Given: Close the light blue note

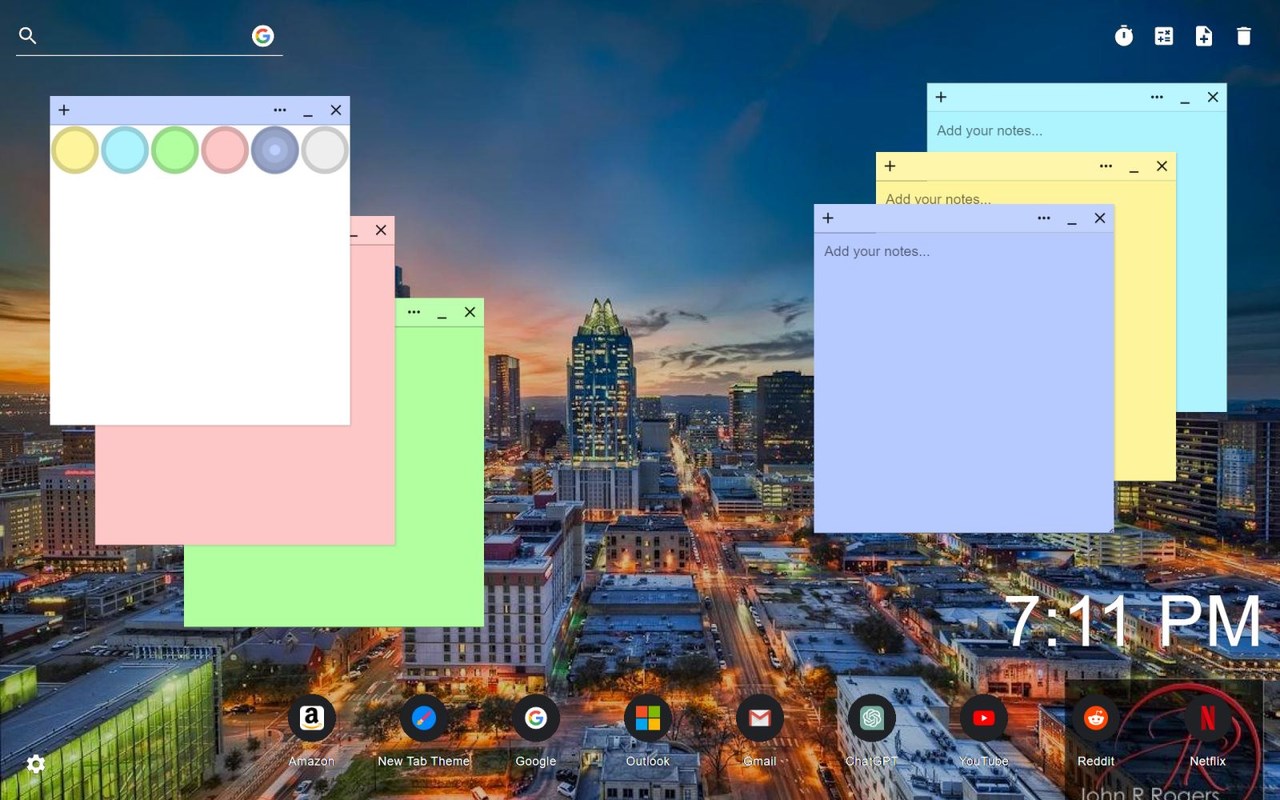Looking at the screenshot, I should point(1213,97).
